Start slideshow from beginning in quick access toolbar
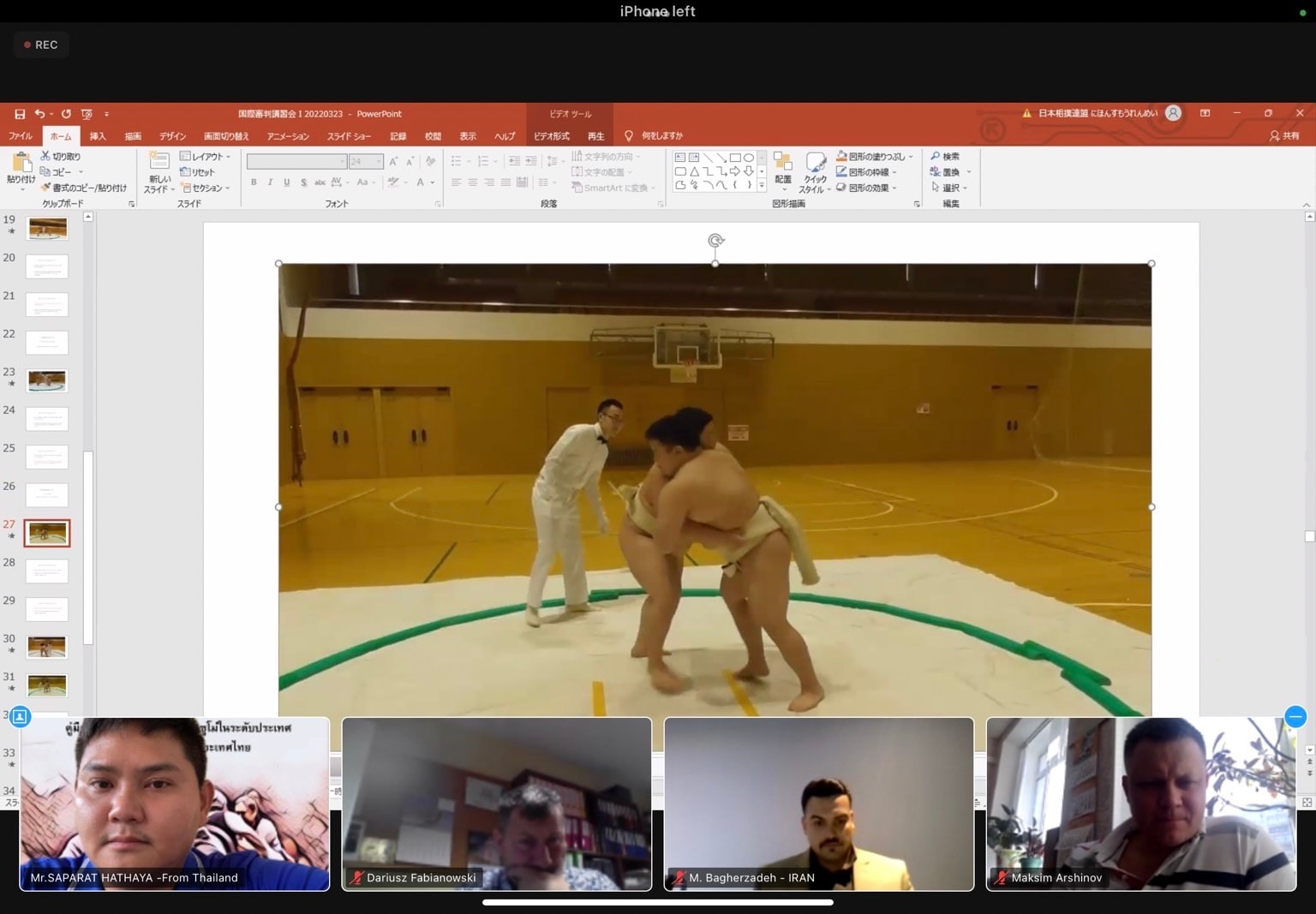1316x914 pixels. point(87,114)
